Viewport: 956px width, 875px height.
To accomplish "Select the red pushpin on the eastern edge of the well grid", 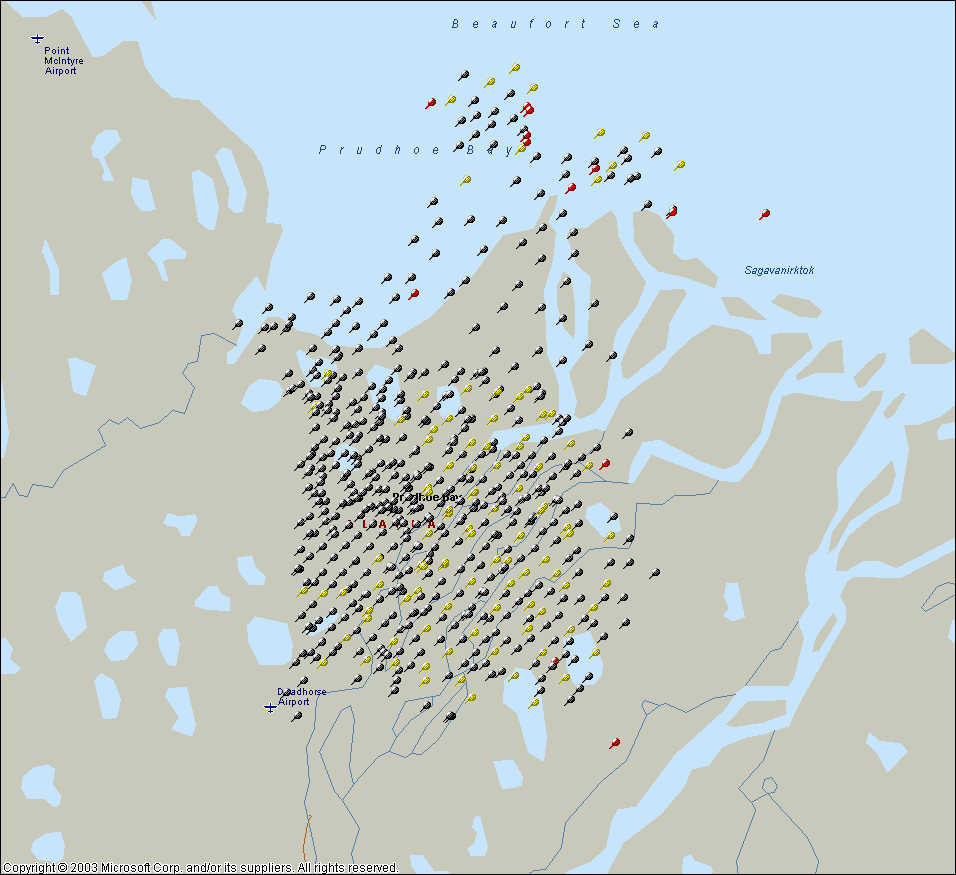I will (604, 465).
